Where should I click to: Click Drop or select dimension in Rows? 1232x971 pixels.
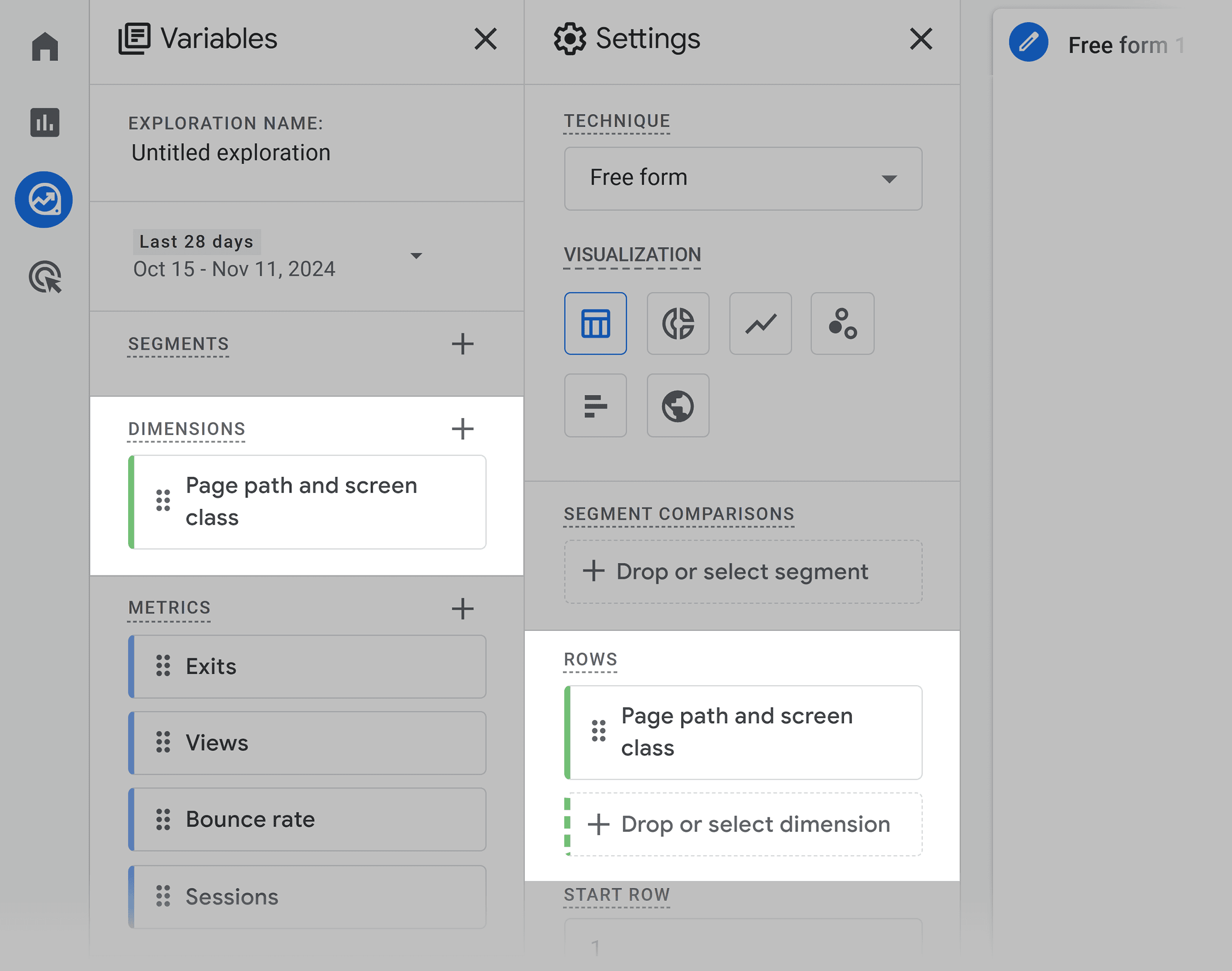point(740,824)
